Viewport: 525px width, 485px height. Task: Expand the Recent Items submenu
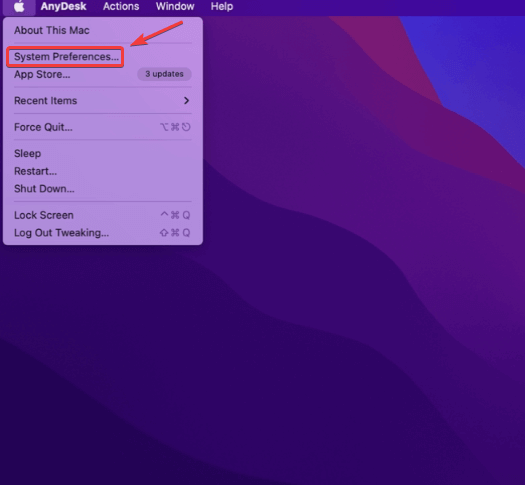tap(103, 101)
